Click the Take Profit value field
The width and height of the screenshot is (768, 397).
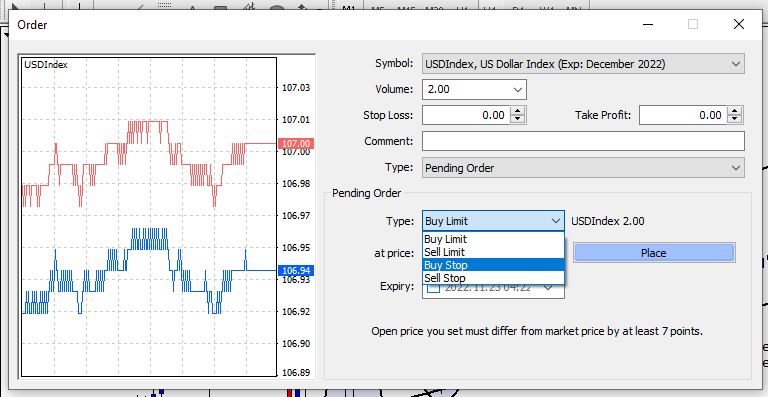[683, 116]
